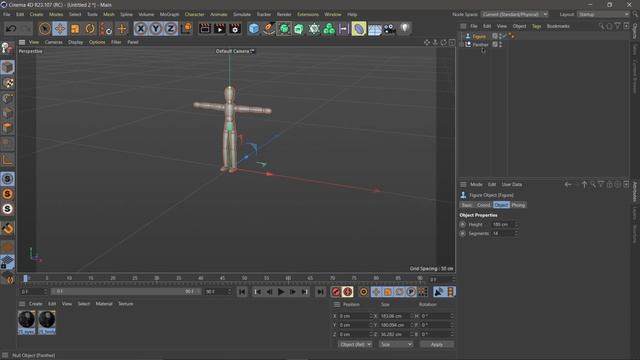
Task: Select the Live Selection tool
Action: 44,29
